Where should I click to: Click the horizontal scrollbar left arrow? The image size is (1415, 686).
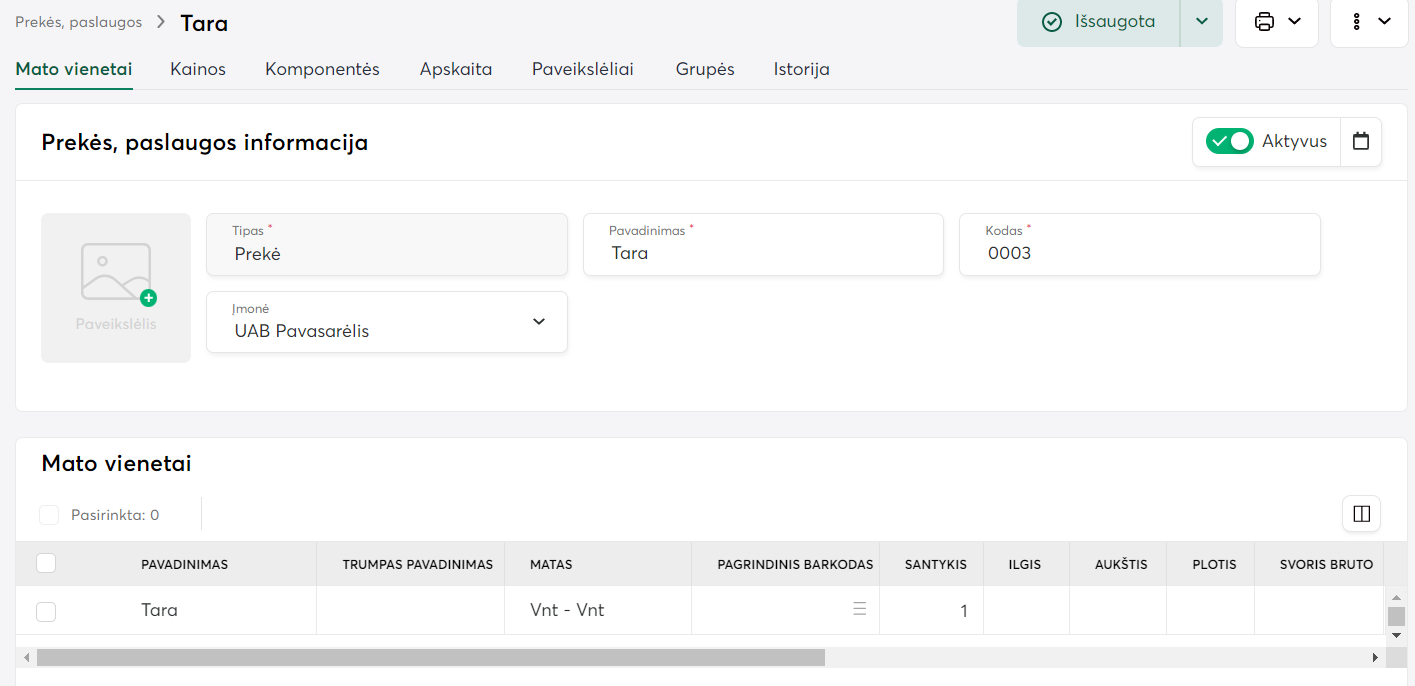pos(25,657)
